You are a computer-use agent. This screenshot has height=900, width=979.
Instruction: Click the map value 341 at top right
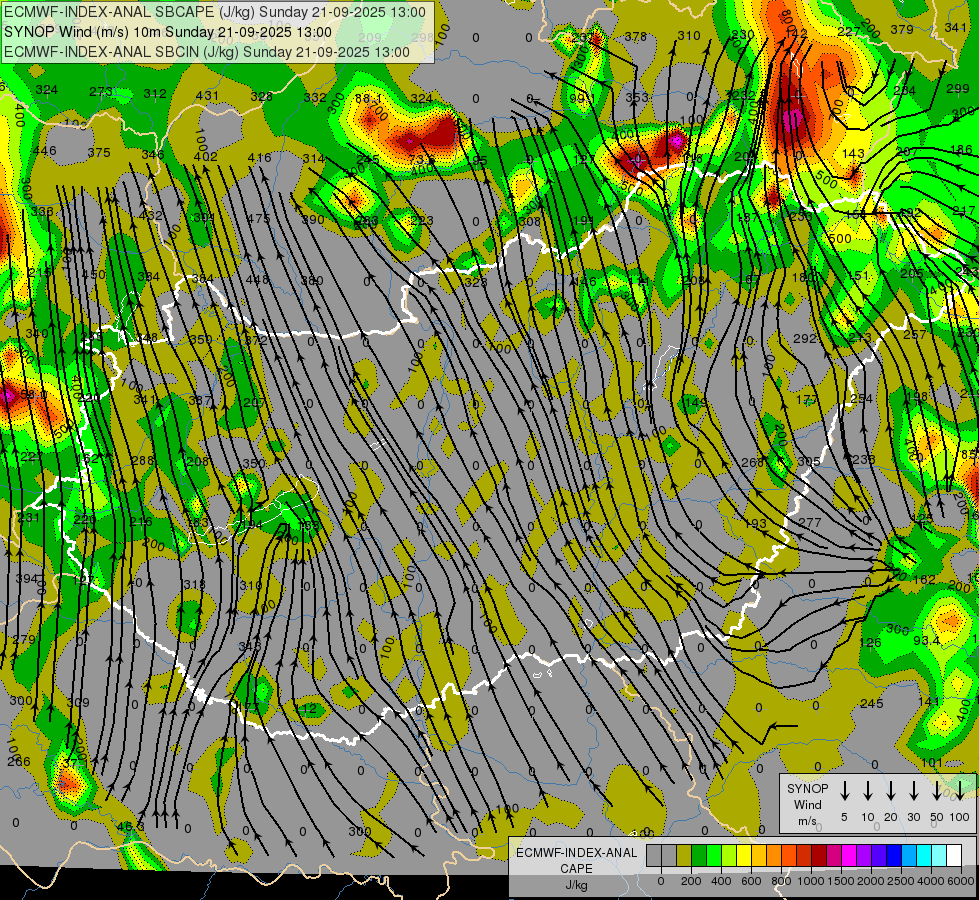coord(956,27)
